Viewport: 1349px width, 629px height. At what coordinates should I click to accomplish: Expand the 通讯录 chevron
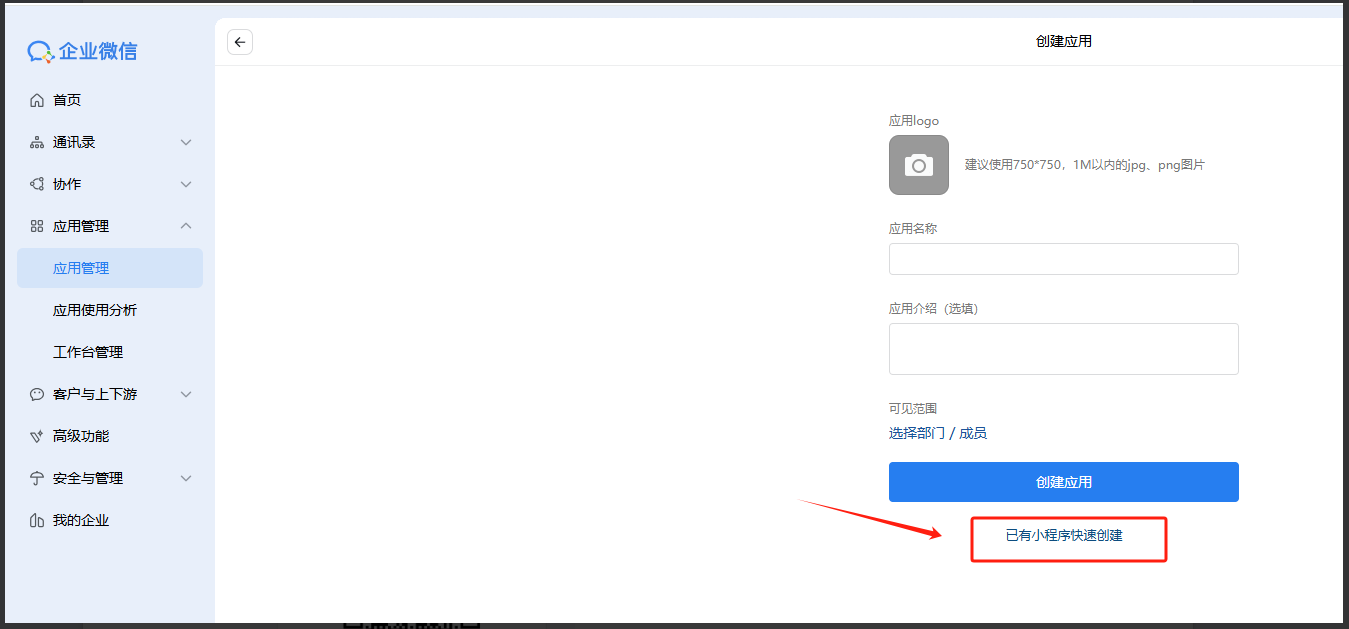point(186,143)
